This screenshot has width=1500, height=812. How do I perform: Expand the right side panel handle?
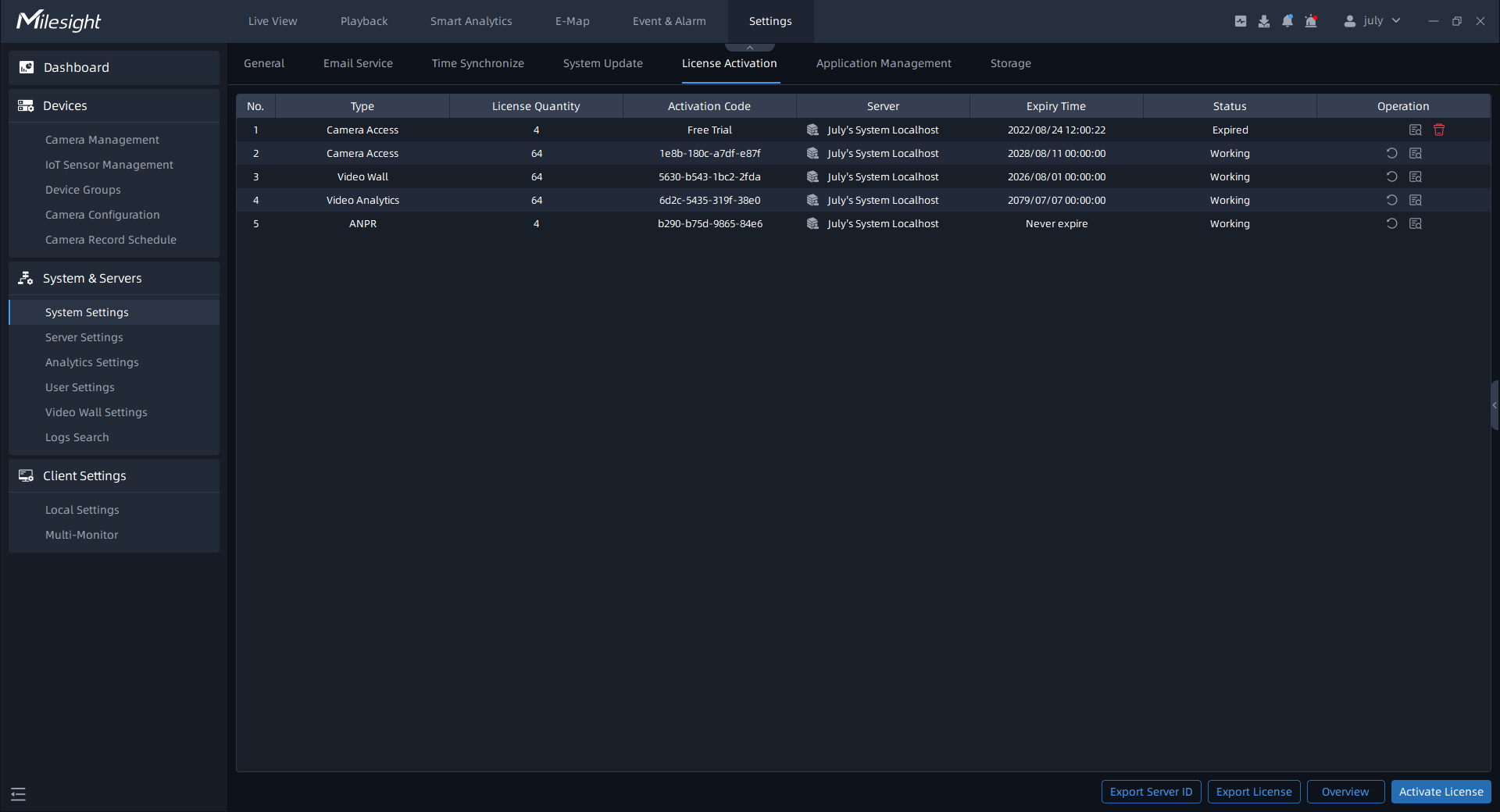click(x=1494, y=405)
